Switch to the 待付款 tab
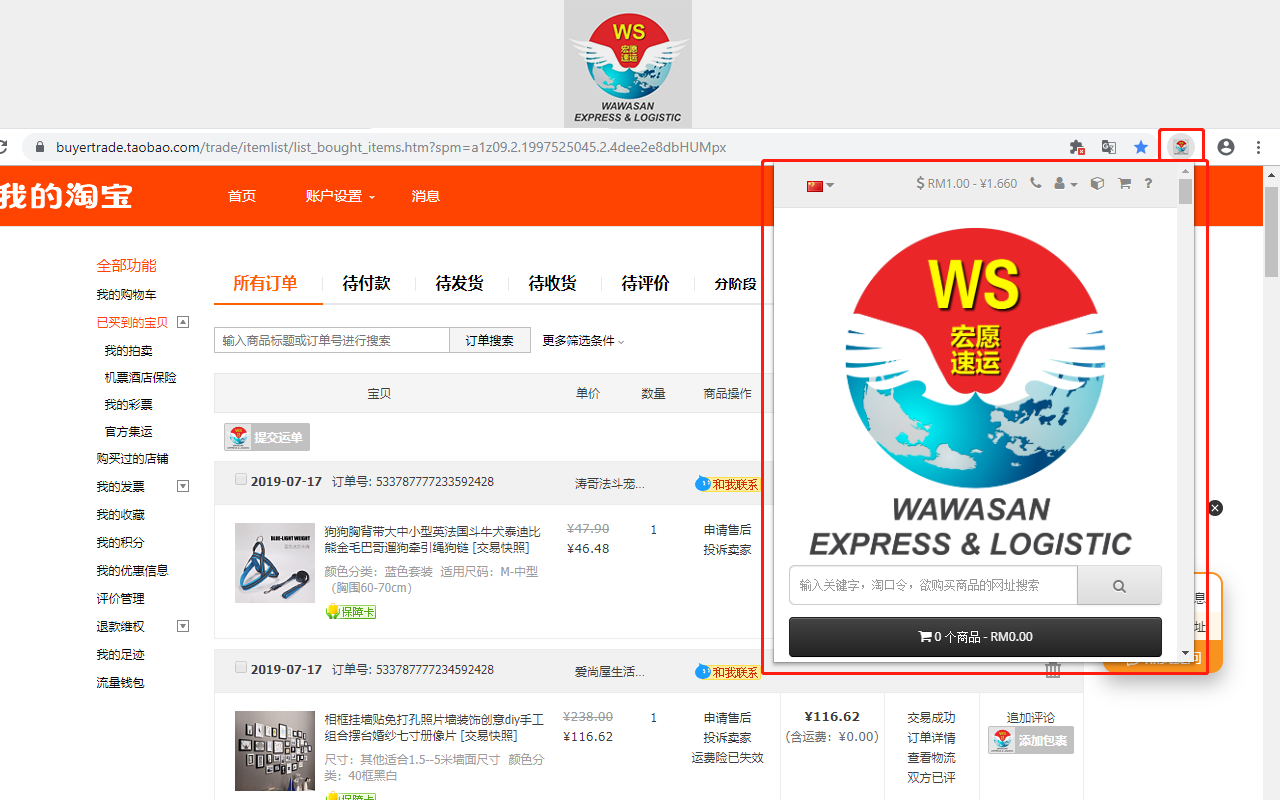Screen dimensions: 1280x800 (x=366, y=283)
